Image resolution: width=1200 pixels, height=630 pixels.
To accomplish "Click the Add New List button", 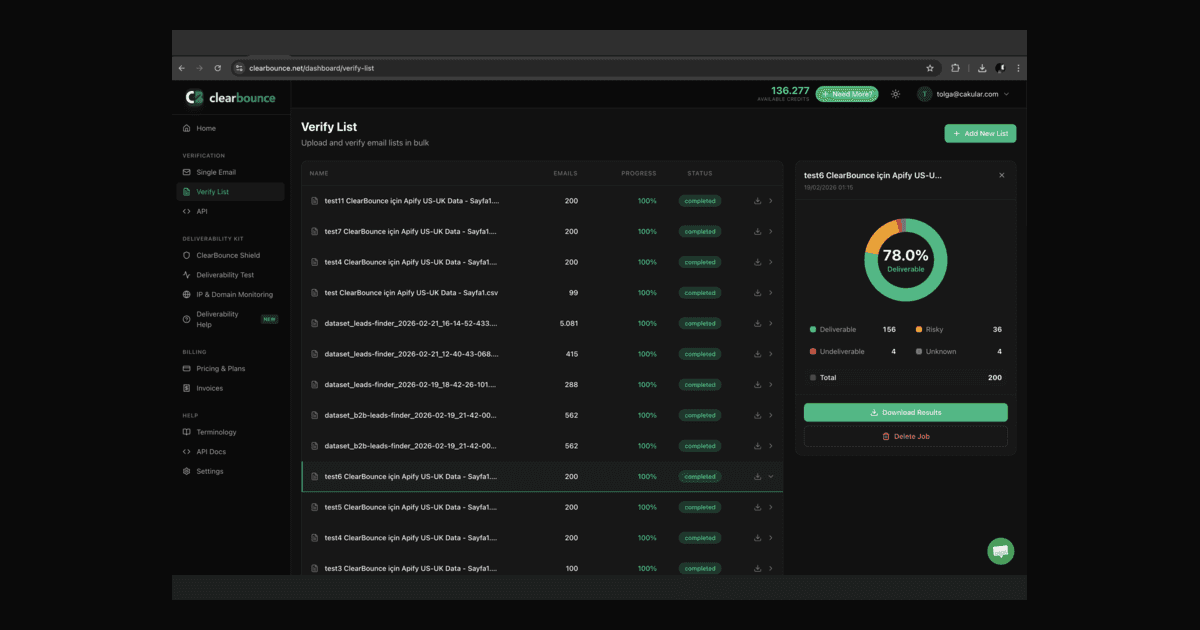I will [980, 133].
